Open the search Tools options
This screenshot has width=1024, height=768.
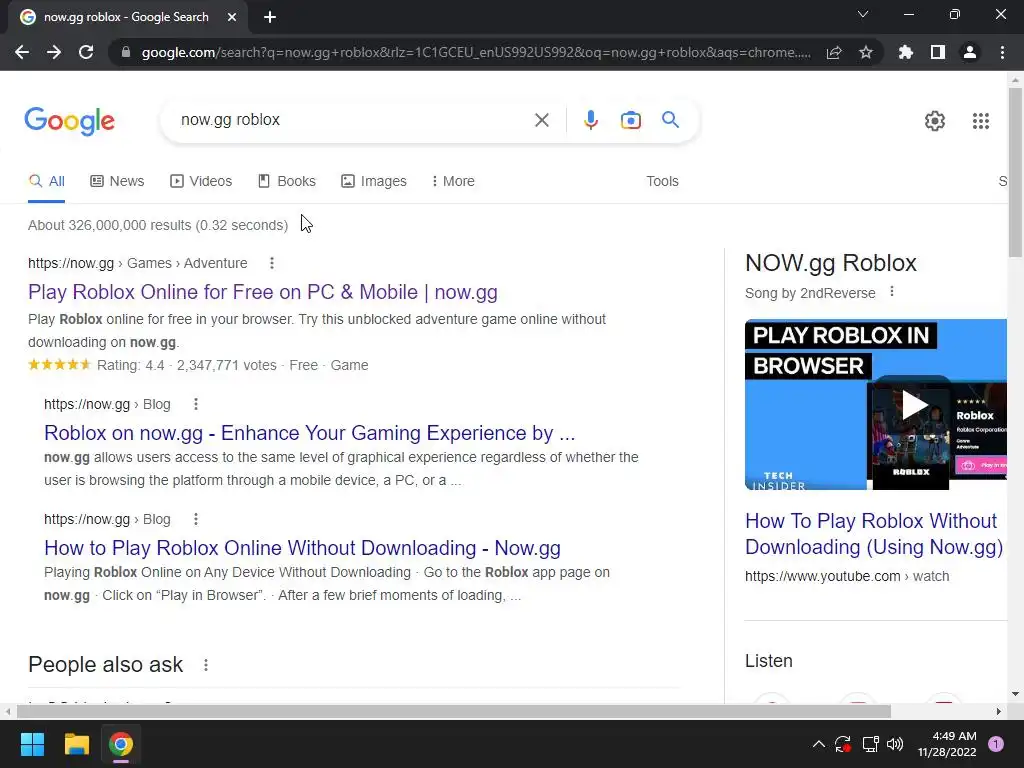coord(662,181)
